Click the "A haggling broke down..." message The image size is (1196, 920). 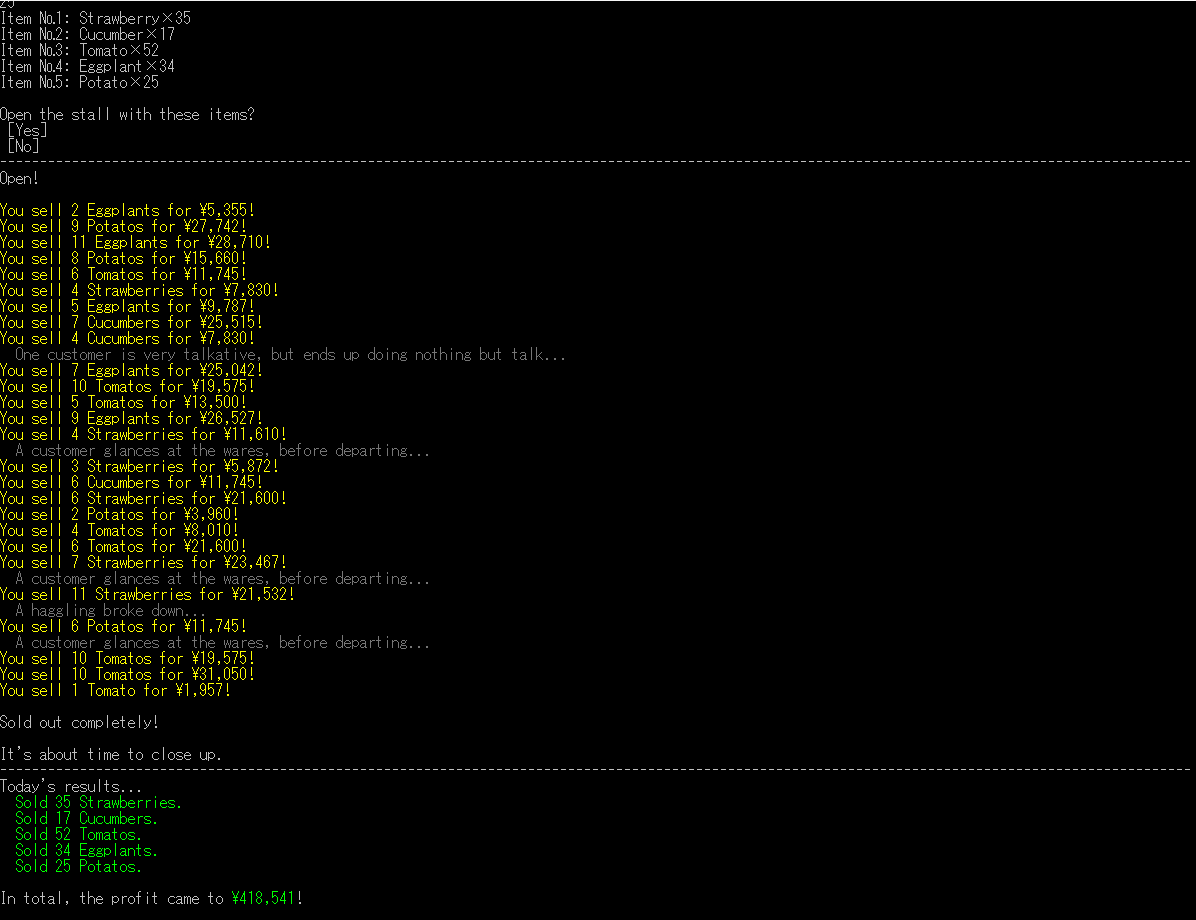(x=110, y=610)
